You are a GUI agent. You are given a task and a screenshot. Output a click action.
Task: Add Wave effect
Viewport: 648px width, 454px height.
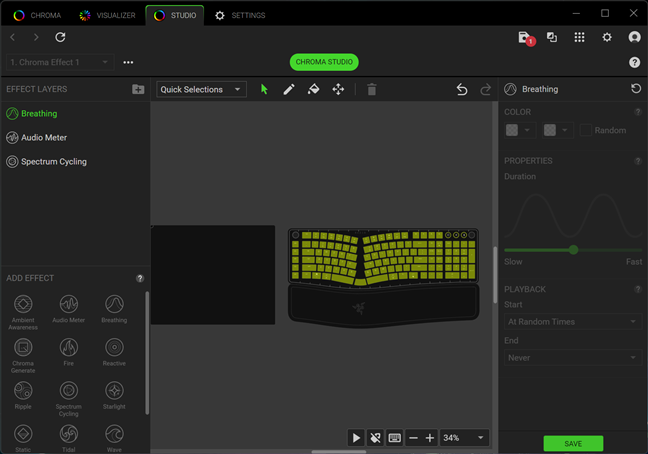(114, 438)
